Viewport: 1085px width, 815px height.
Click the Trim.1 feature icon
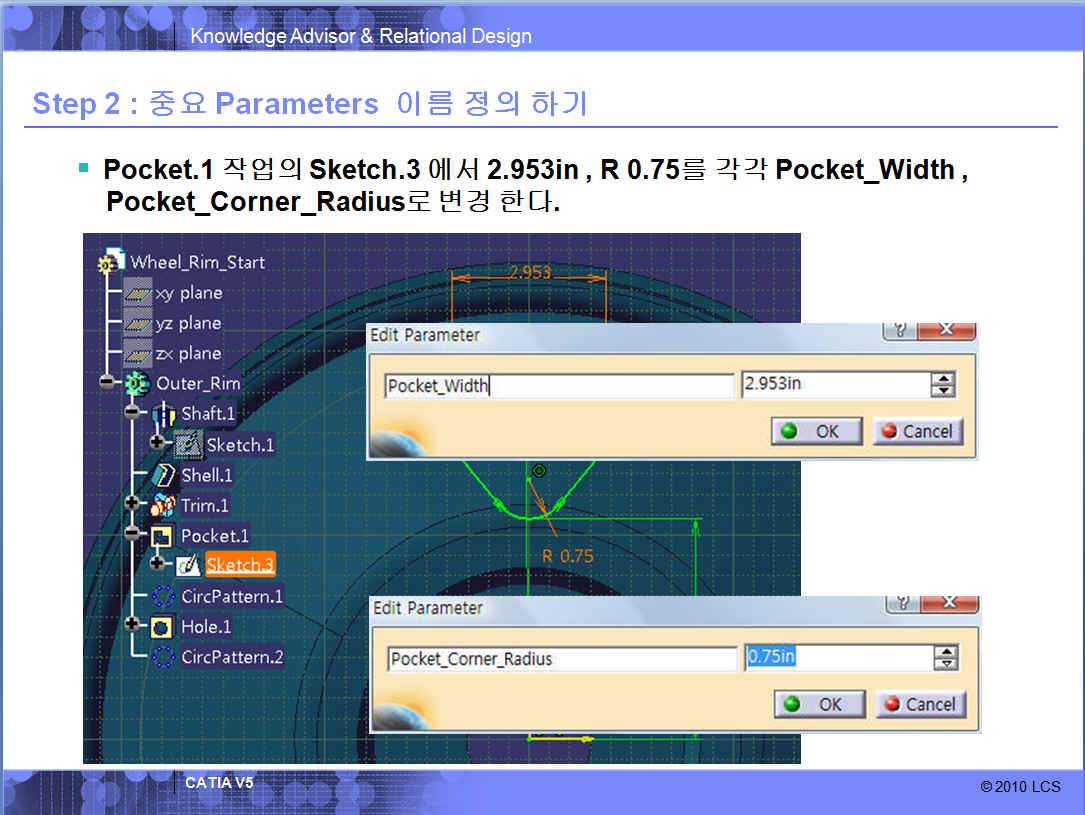[163, 505]
